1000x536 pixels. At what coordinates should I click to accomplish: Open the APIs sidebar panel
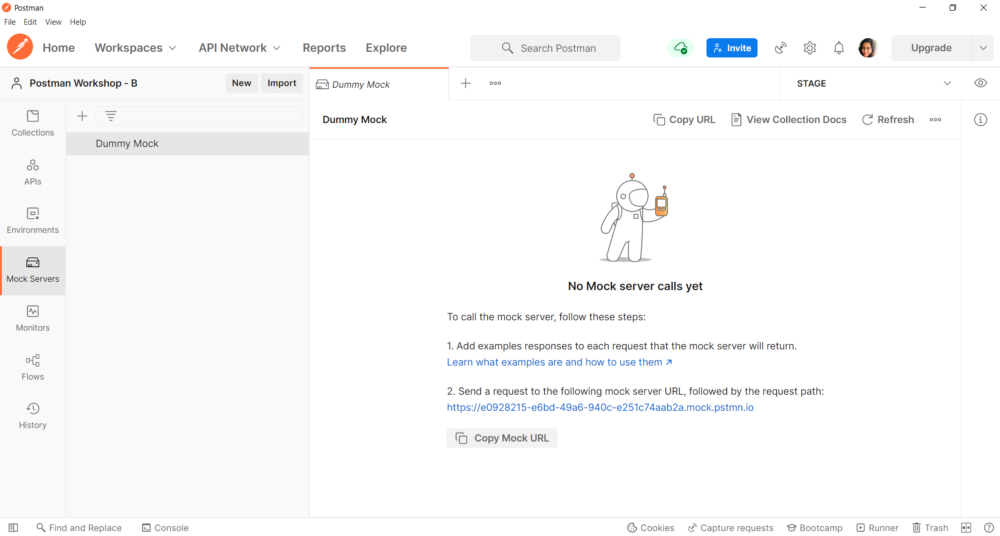(x=32, y=172)
